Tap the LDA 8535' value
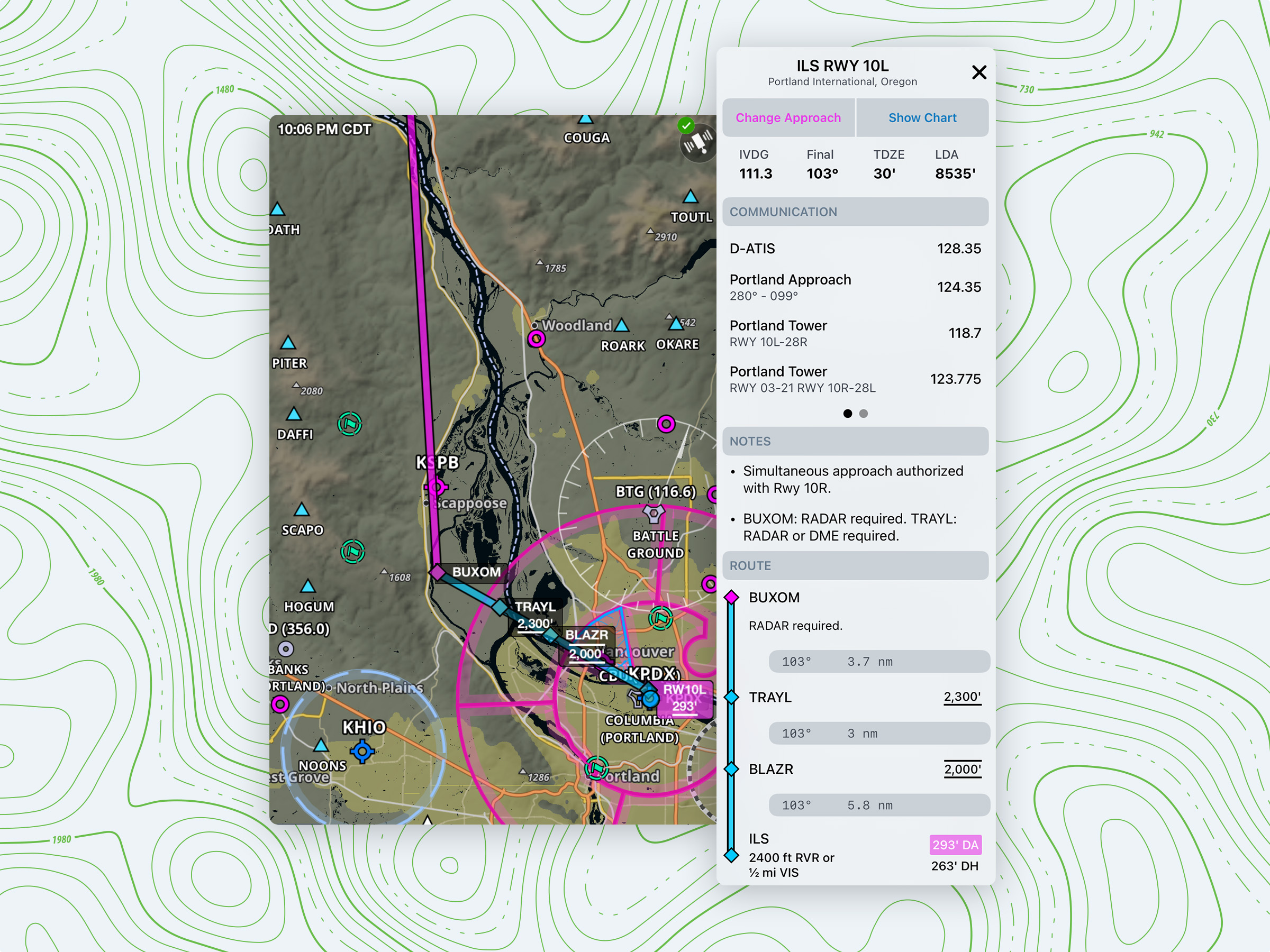This screenshot has width=1270, height=952. click(955, 164)
